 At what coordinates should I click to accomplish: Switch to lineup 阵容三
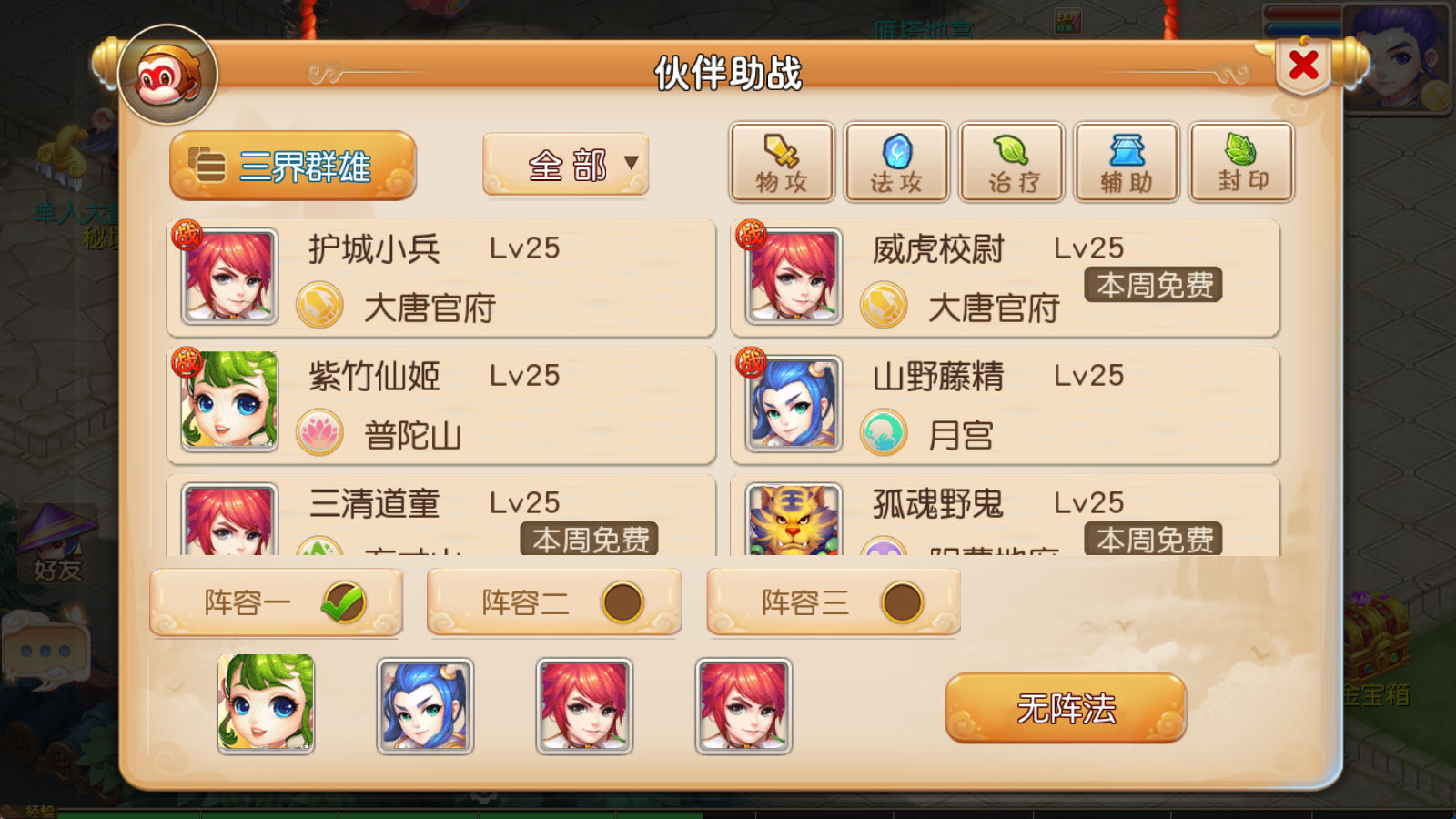834,602
